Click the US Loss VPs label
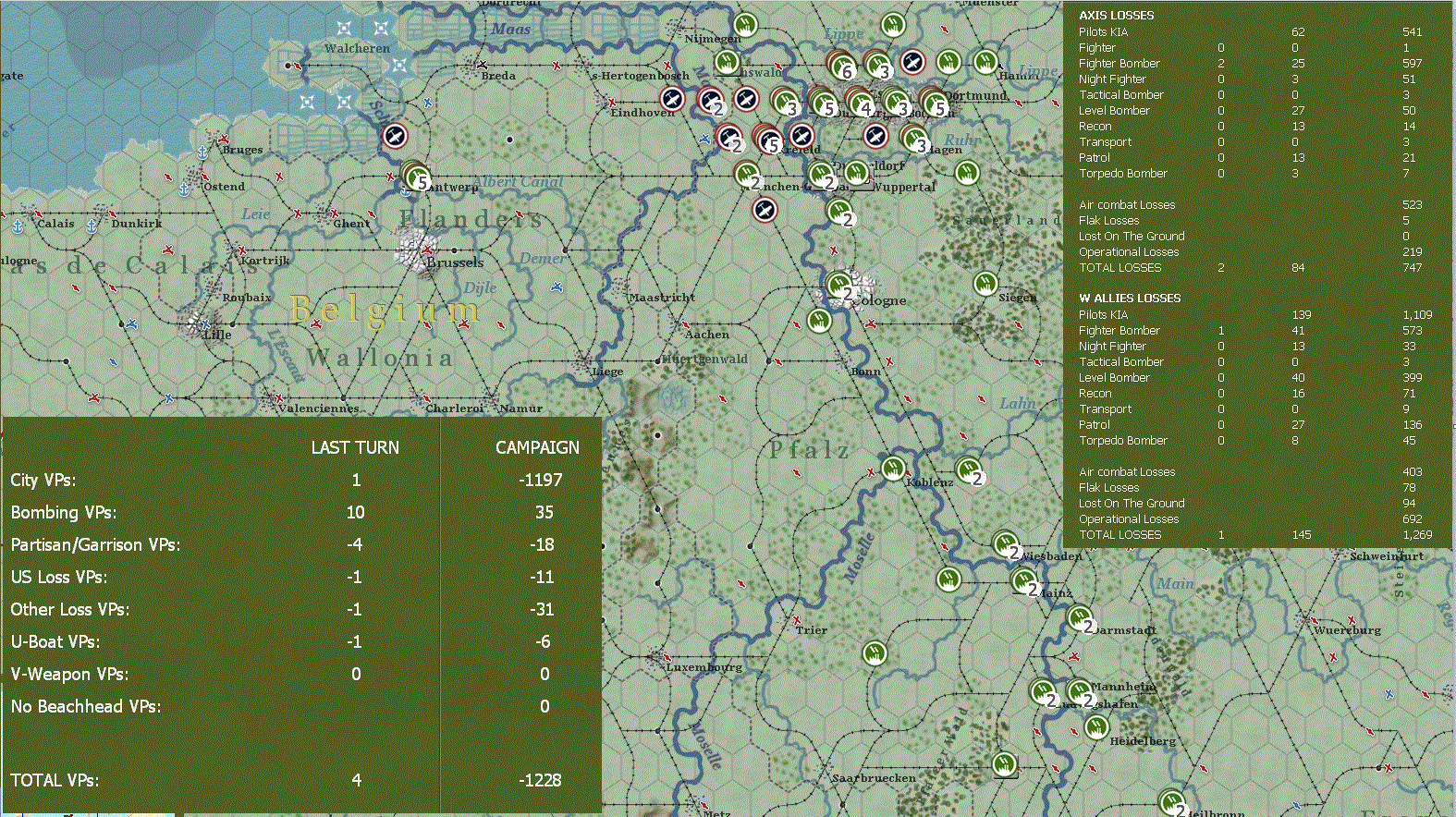Viewport: 1456px width, 817px height. (x=59, y=577)
